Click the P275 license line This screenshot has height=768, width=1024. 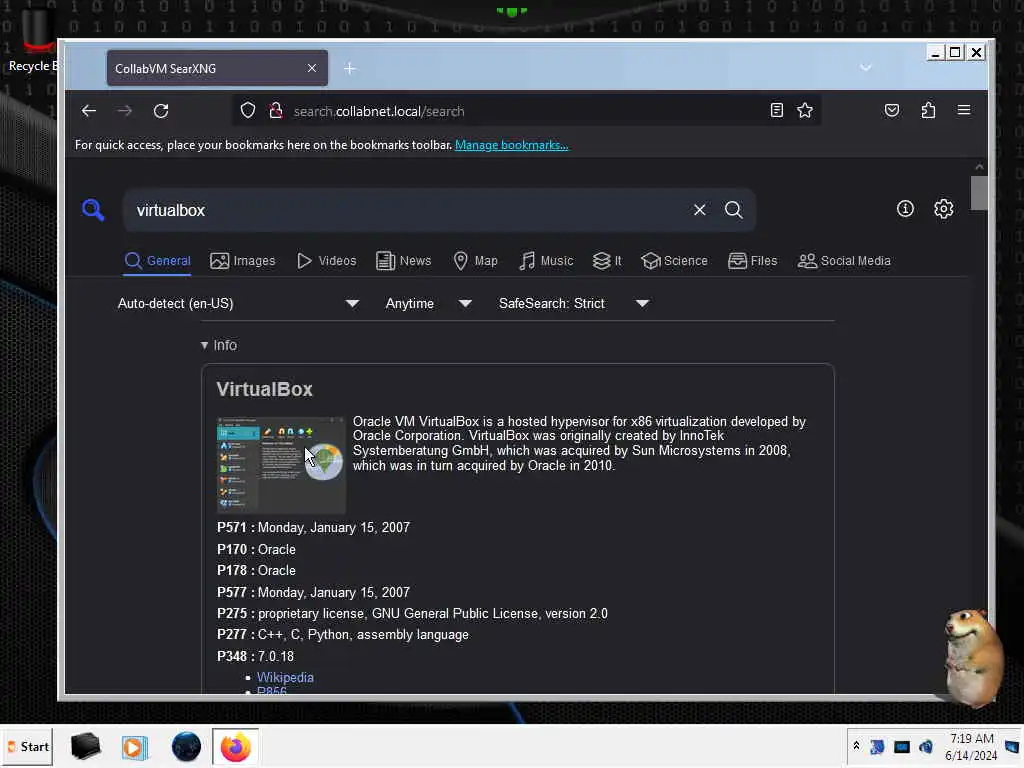coord(412,614)
